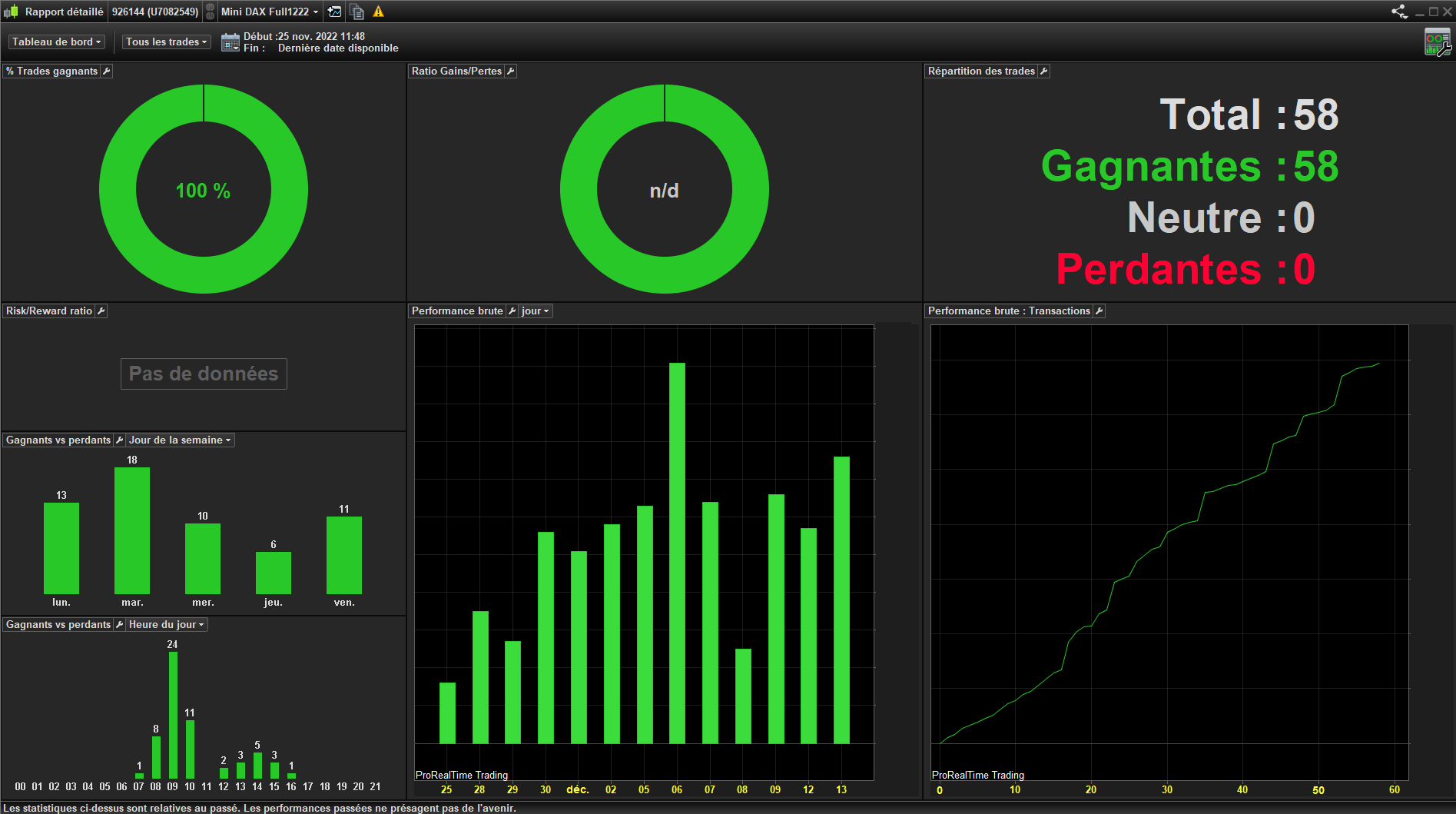Image resolution: width=1456 pixels, height=814 pixels.
Task: Open wrench settings for Gagnants vs perdants hourly panel
Action: coord(119,624)
